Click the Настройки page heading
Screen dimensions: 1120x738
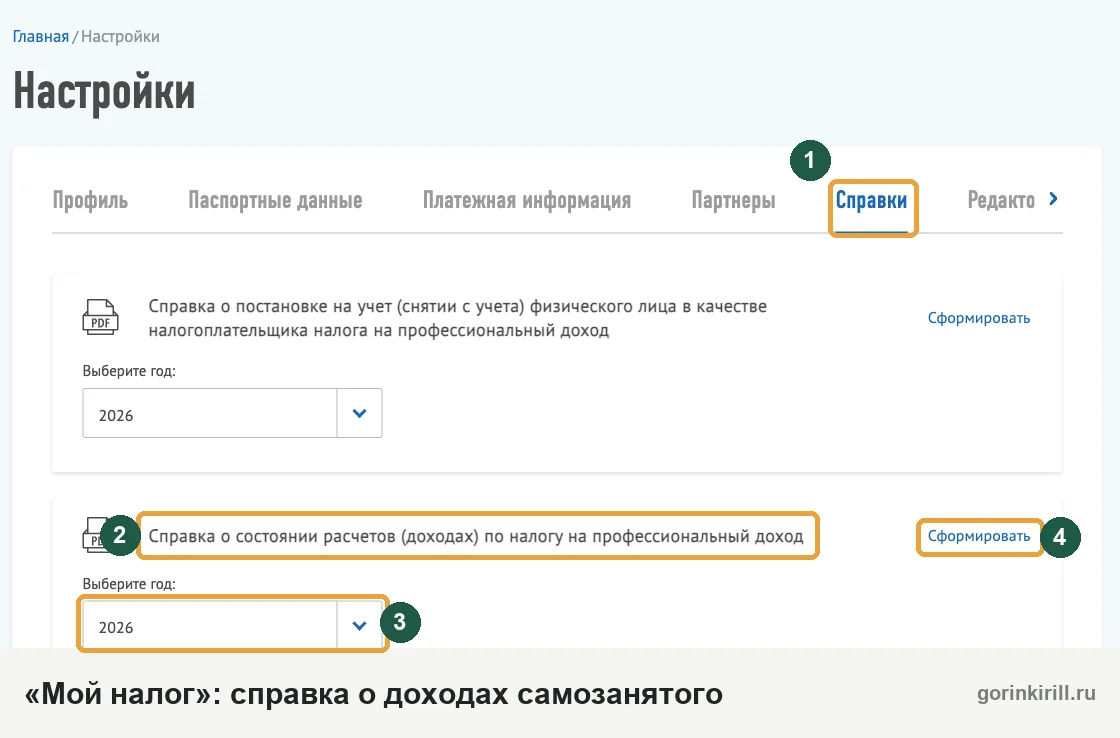104,92
